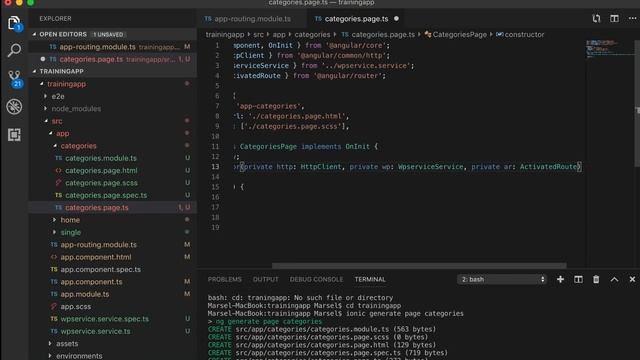640x360 pixels.
Task: Open app.component.html file
Action: click(113, 257)
